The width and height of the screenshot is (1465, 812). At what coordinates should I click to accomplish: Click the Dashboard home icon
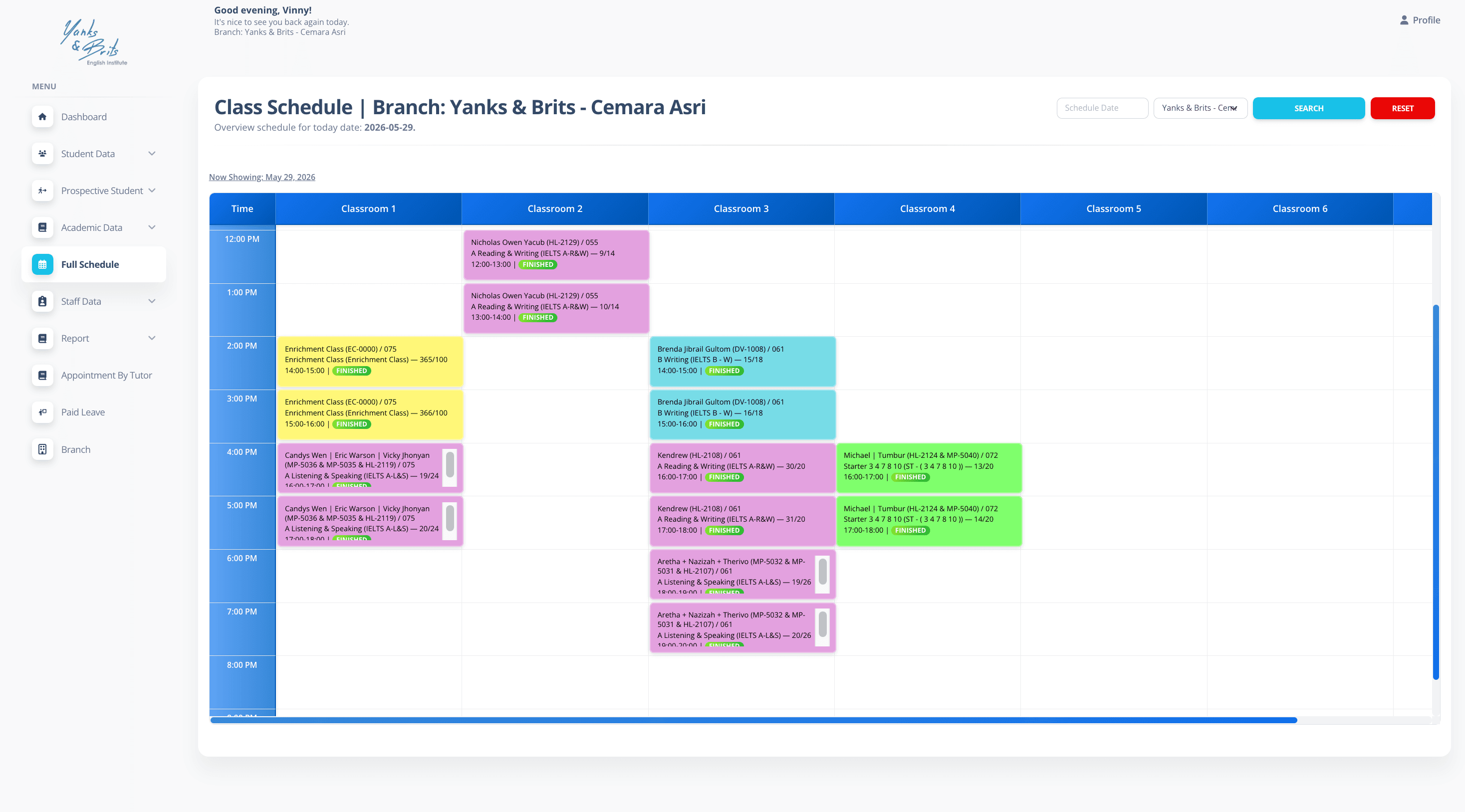tap(42, 117)
